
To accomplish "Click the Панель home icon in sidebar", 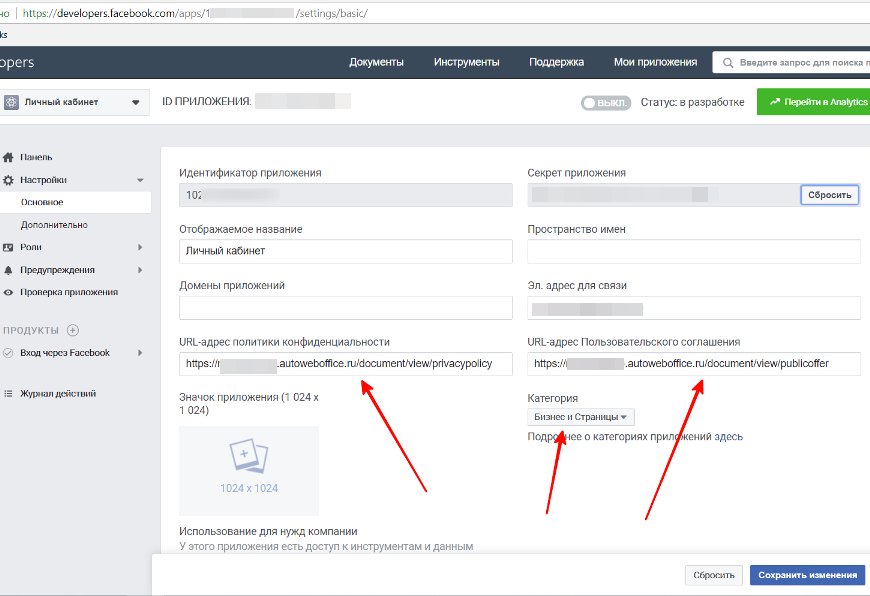I will point(8,157).
